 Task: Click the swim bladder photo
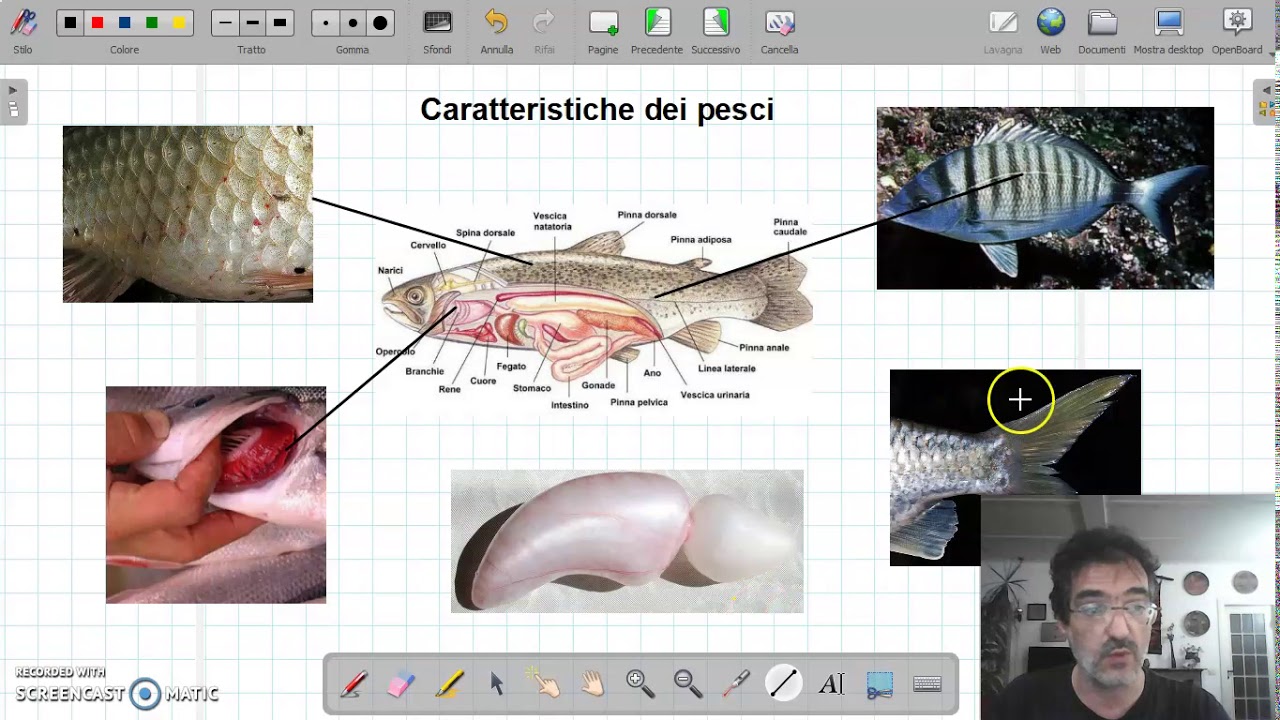click(x=627, y=541)
